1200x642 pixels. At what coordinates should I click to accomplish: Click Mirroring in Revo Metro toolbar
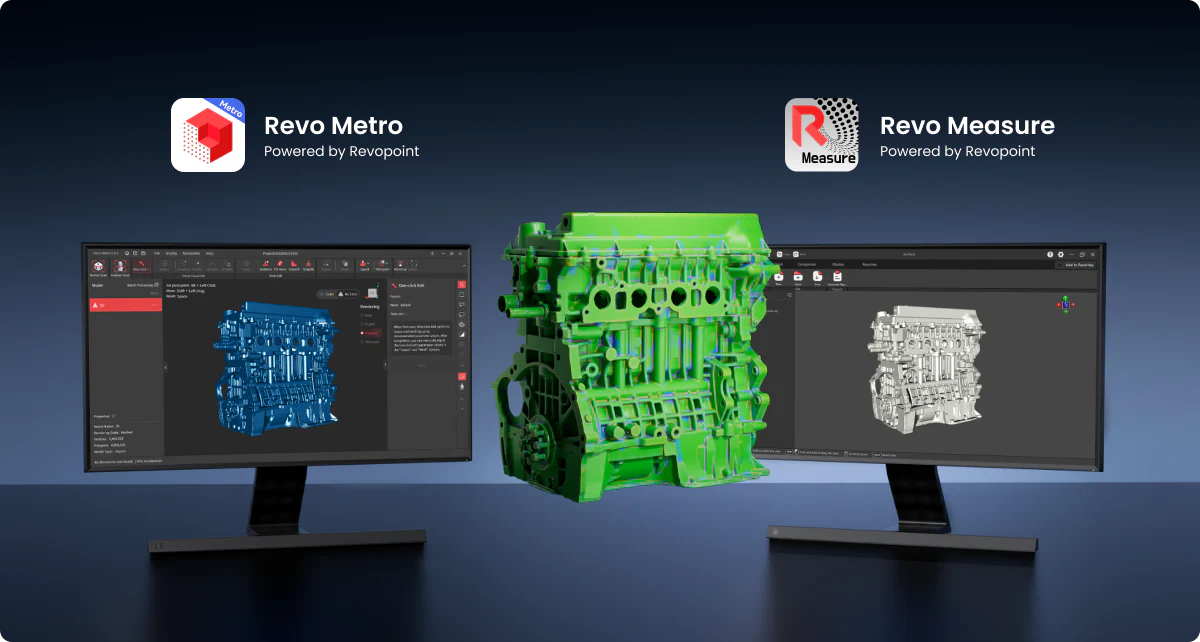point(399,266)
